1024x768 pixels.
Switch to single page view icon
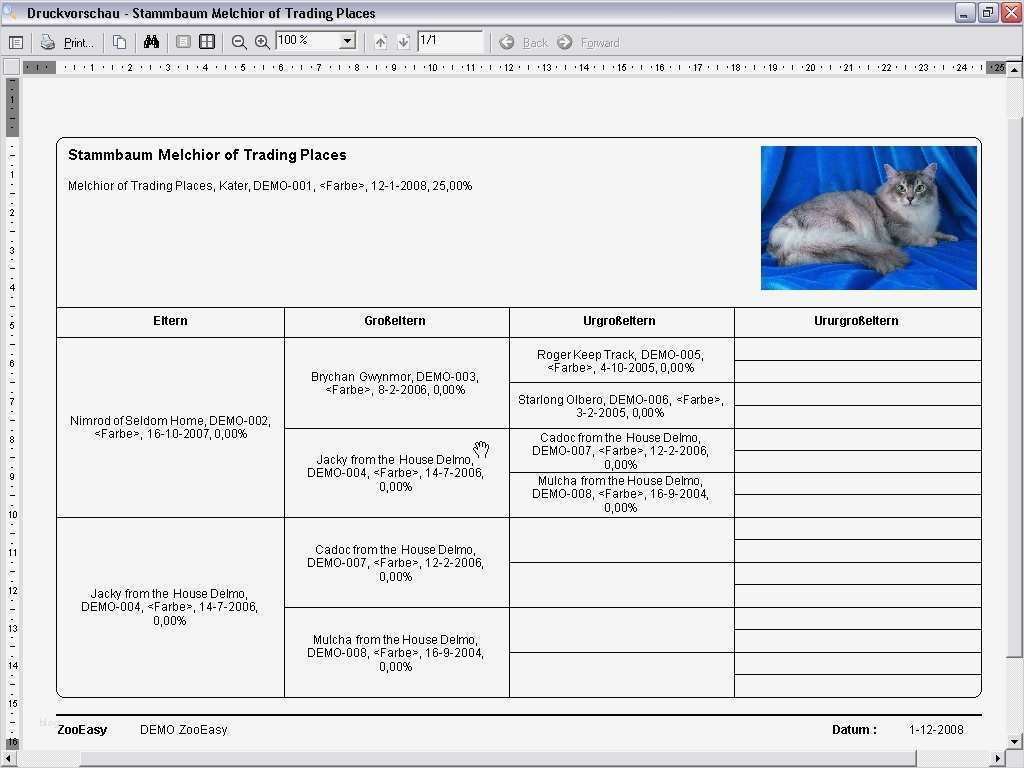coord(184,41)
